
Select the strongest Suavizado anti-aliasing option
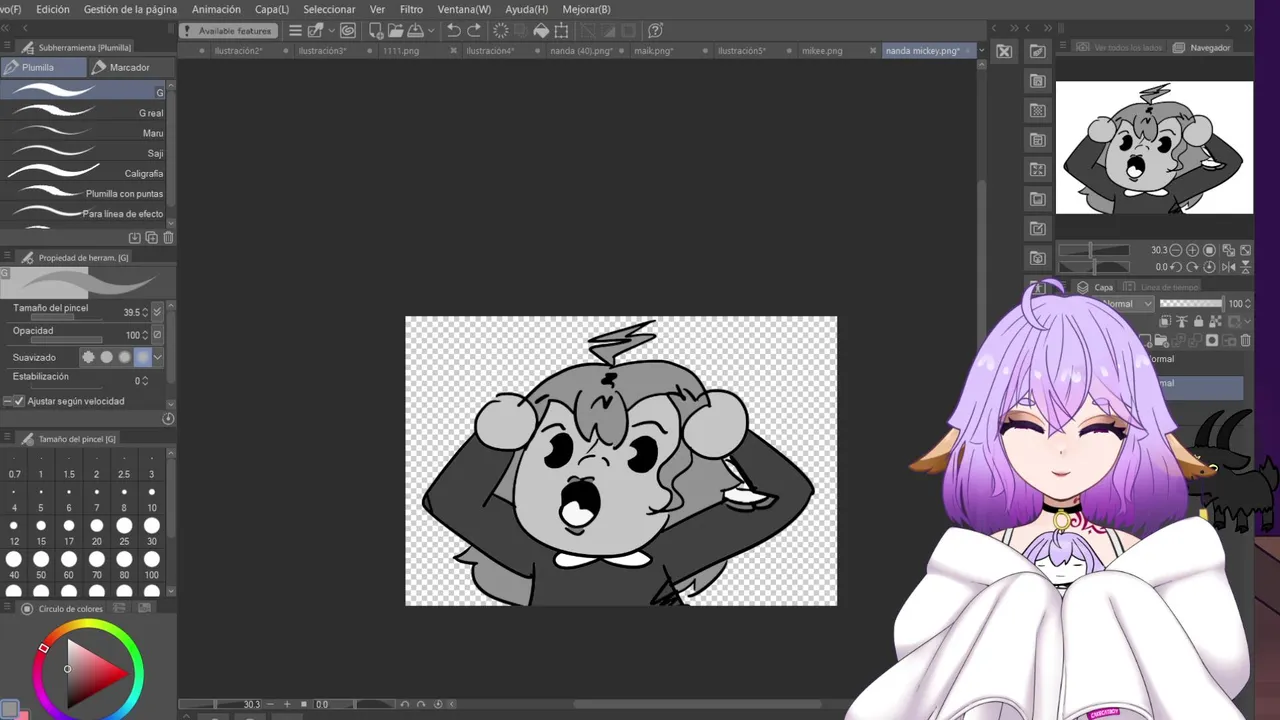click(142, 357)
